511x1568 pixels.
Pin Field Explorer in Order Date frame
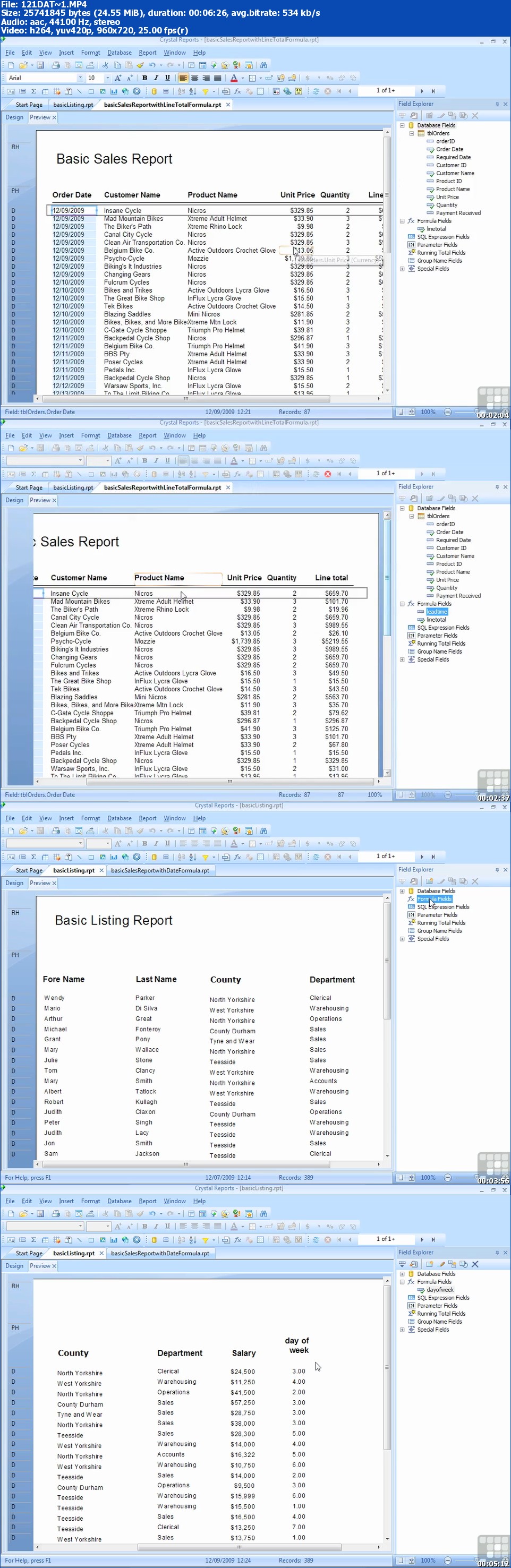497,104
